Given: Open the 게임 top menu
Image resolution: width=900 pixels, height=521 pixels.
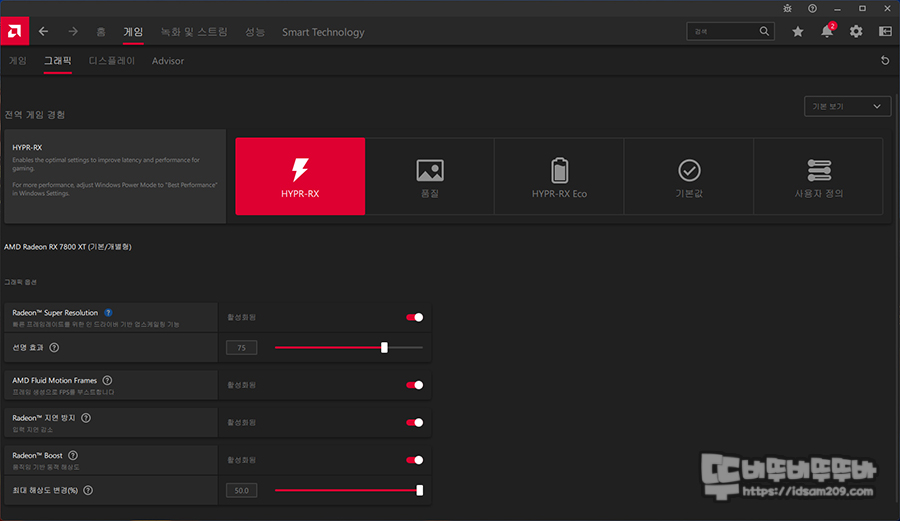Looking at the screenshot, I should [x=133, y=32].
